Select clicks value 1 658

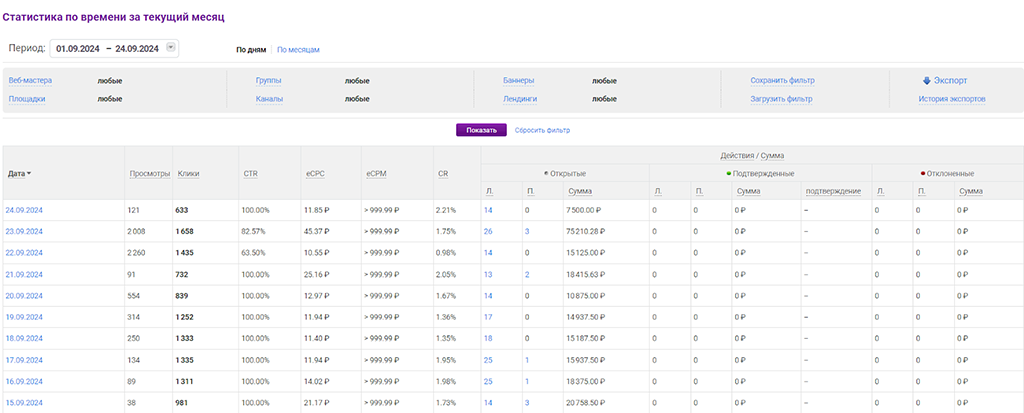(x=185, y=231)
